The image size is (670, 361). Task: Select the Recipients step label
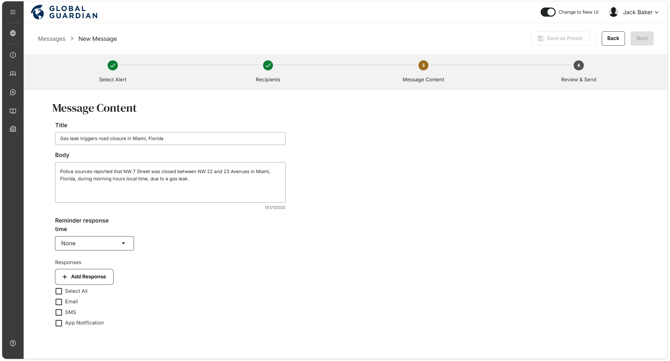(x=268, y=80)
